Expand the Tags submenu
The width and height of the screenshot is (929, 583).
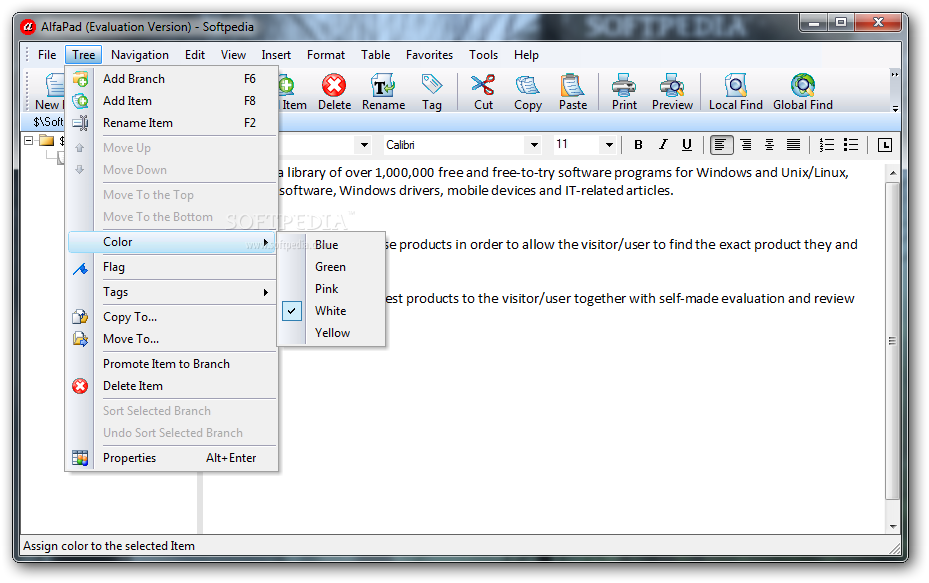[172, 292]
